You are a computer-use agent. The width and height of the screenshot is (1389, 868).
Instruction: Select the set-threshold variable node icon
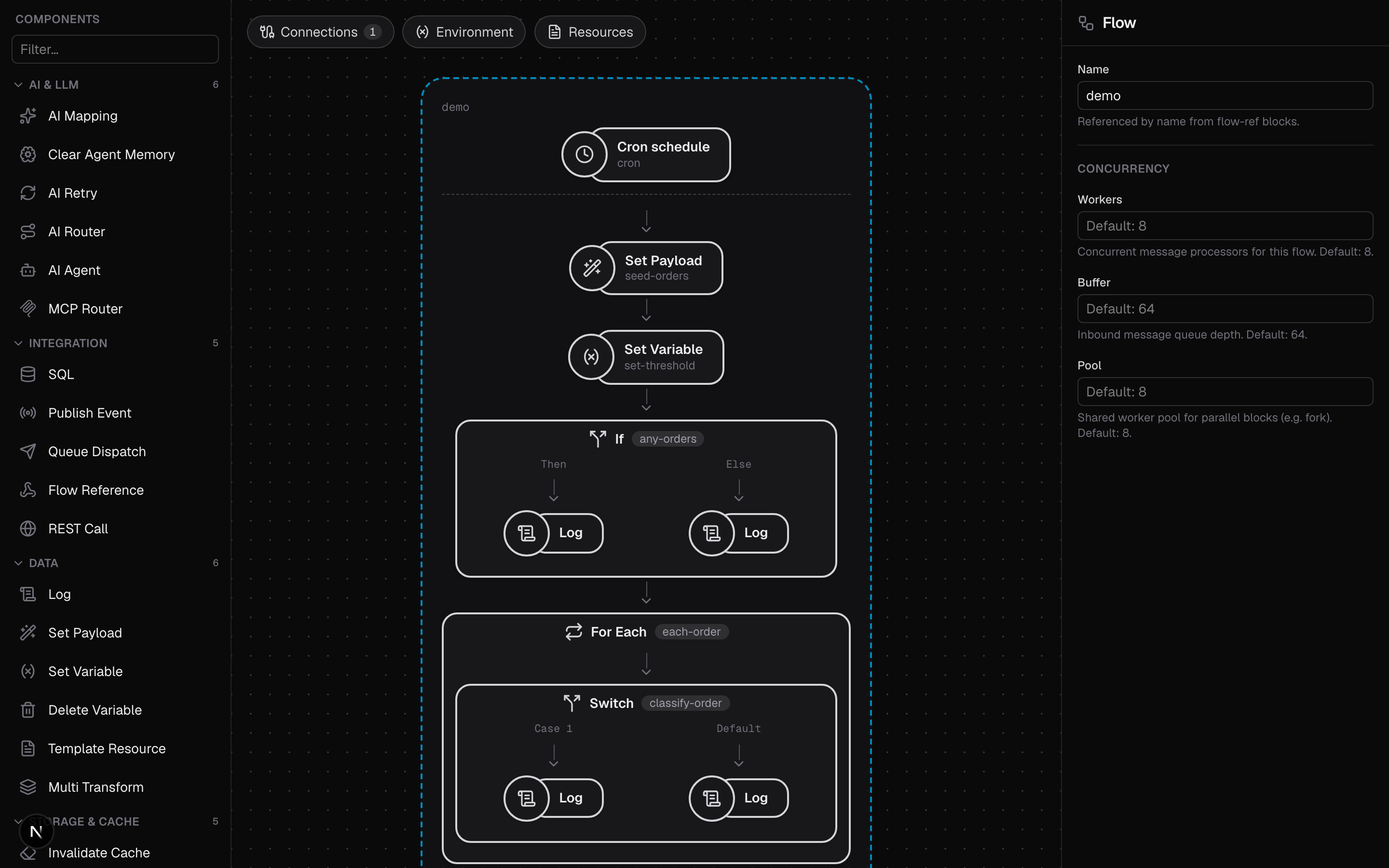coord(591,357)
